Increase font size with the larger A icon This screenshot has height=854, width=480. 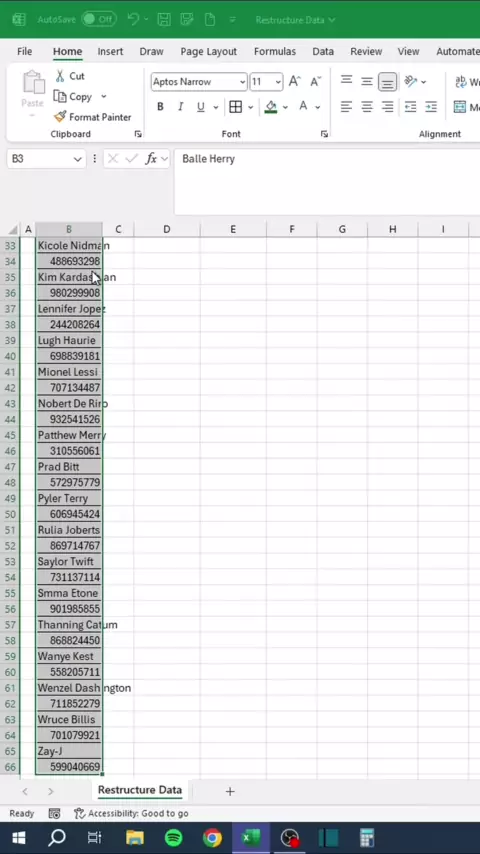coord(294,82)
